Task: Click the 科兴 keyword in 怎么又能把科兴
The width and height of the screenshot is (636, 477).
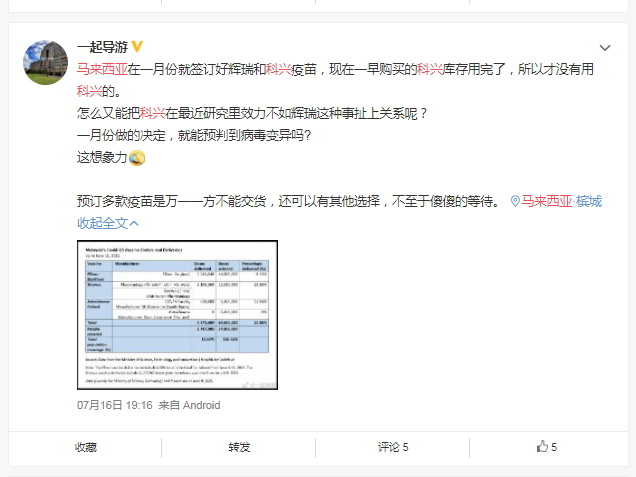Action: tap(152, 113)
